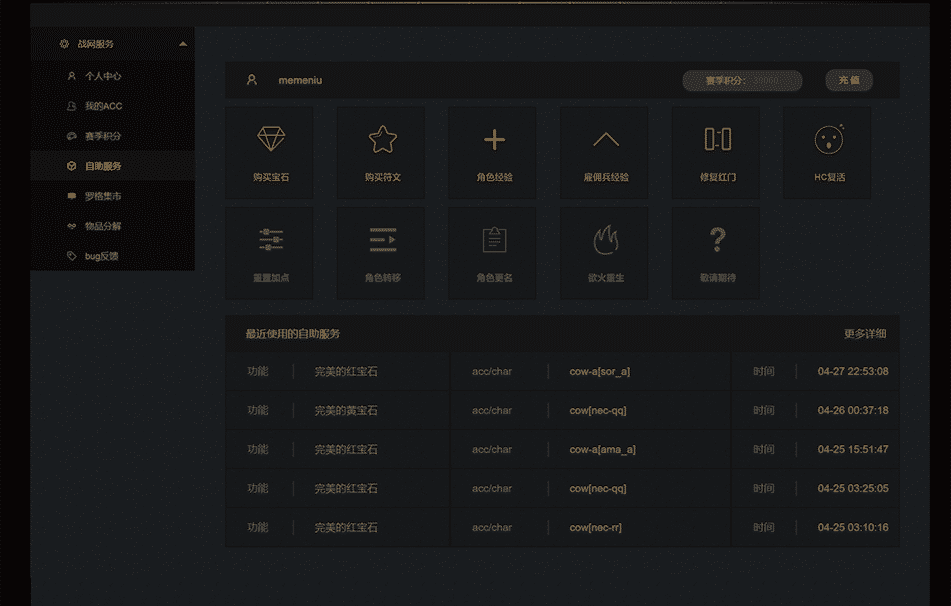Select the 角色经验 plus icon

pos(494,140)
